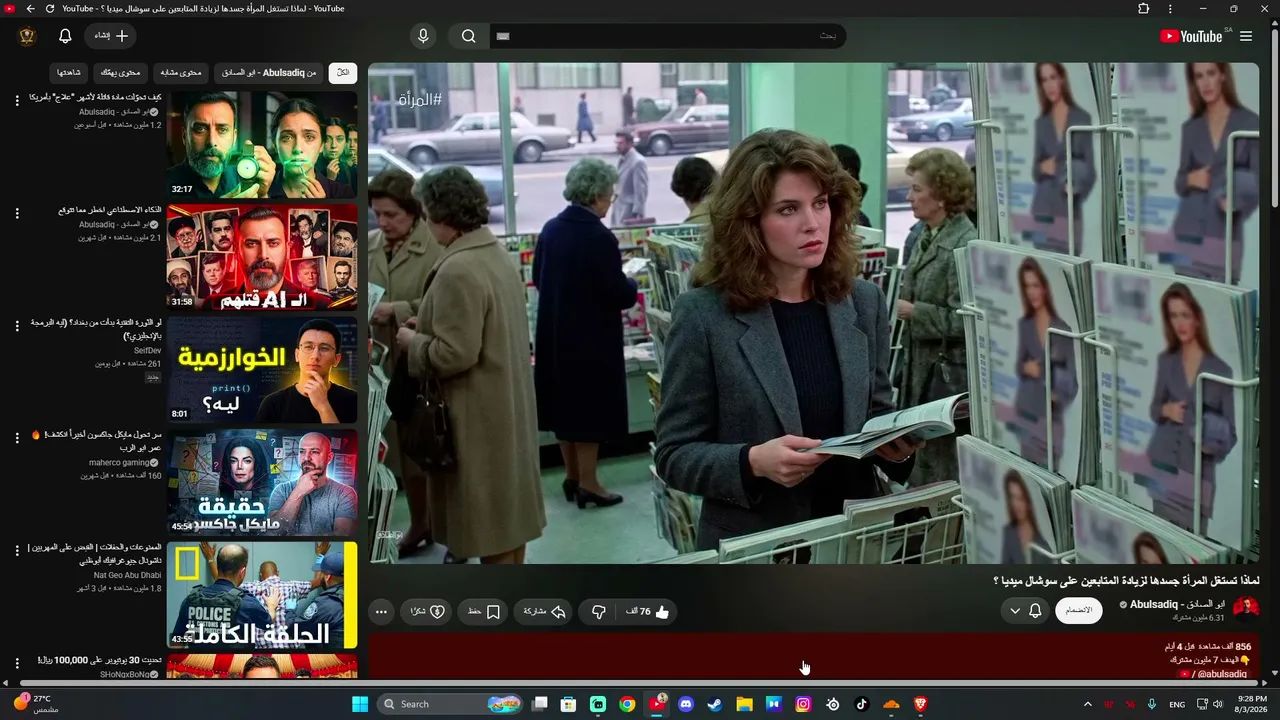Screen dimensions: 1280x720
Task: Open the YouTube guide hamburger menu
Action: 1246,36
